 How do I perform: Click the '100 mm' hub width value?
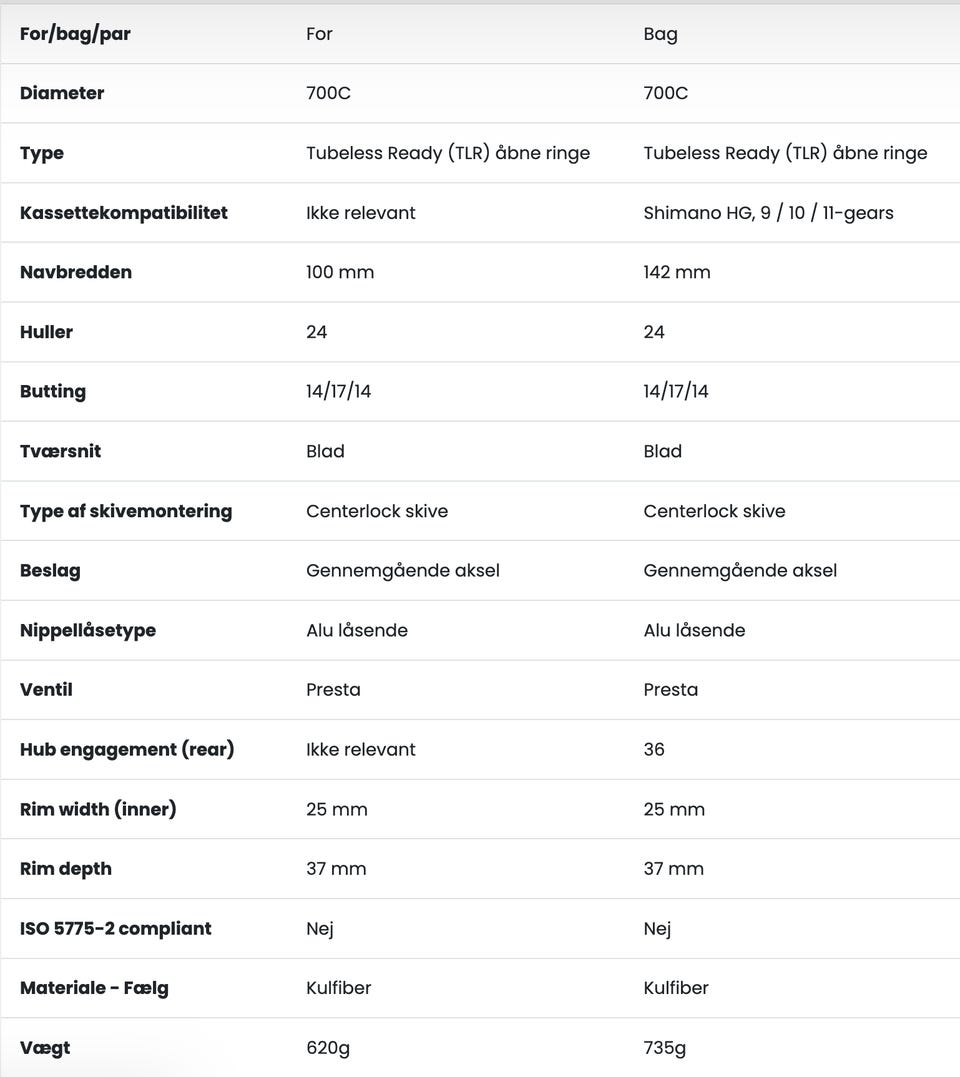click(340, 272)
